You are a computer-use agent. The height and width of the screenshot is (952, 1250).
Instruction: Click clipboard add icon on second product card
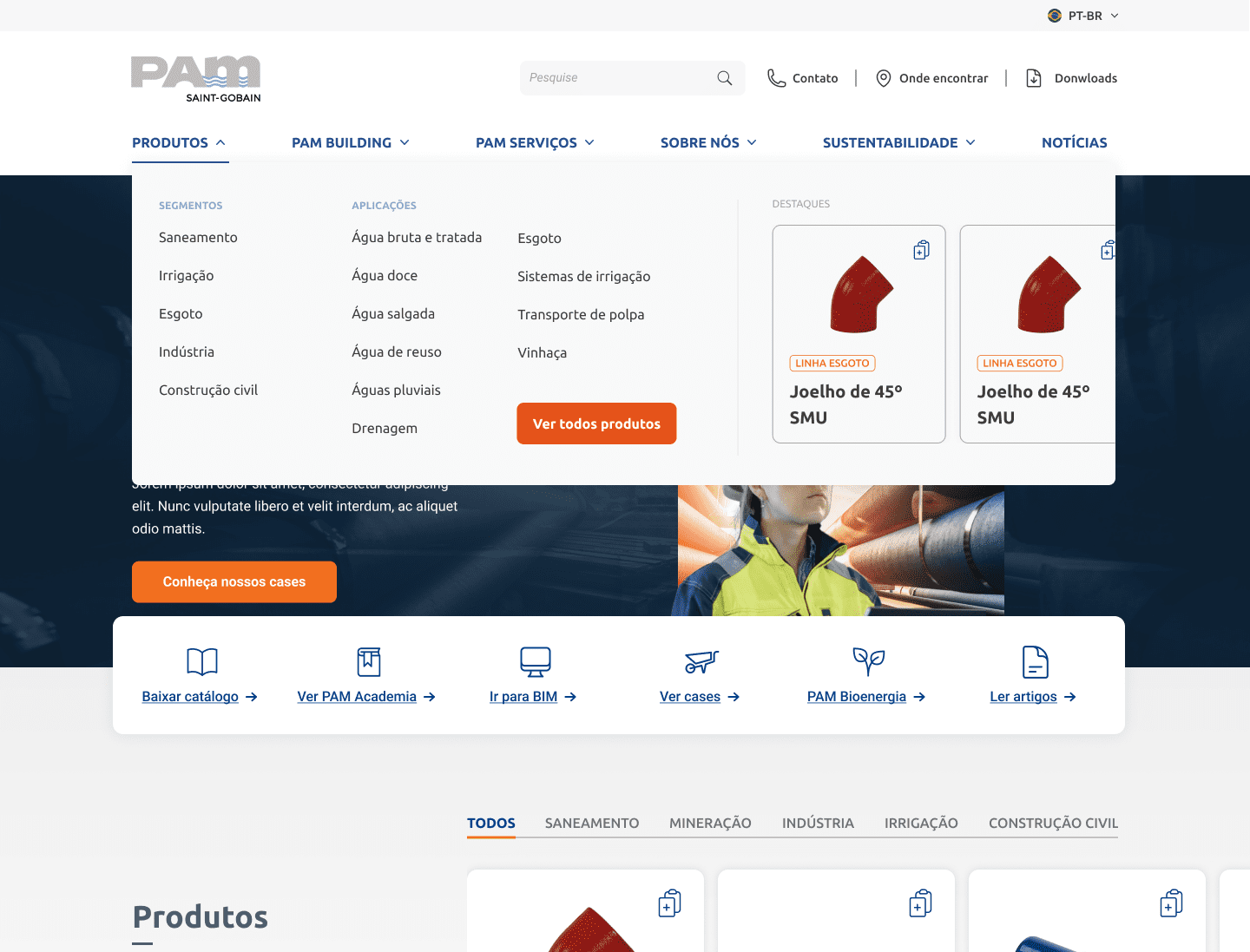pos(921,903)
